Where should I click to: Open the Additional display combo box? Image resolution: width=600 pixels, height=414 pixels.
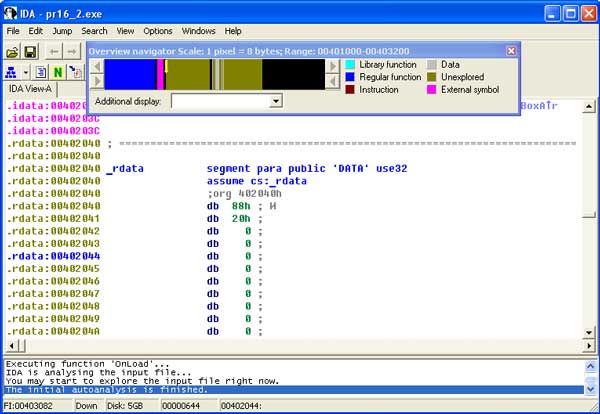pos(227,101)
